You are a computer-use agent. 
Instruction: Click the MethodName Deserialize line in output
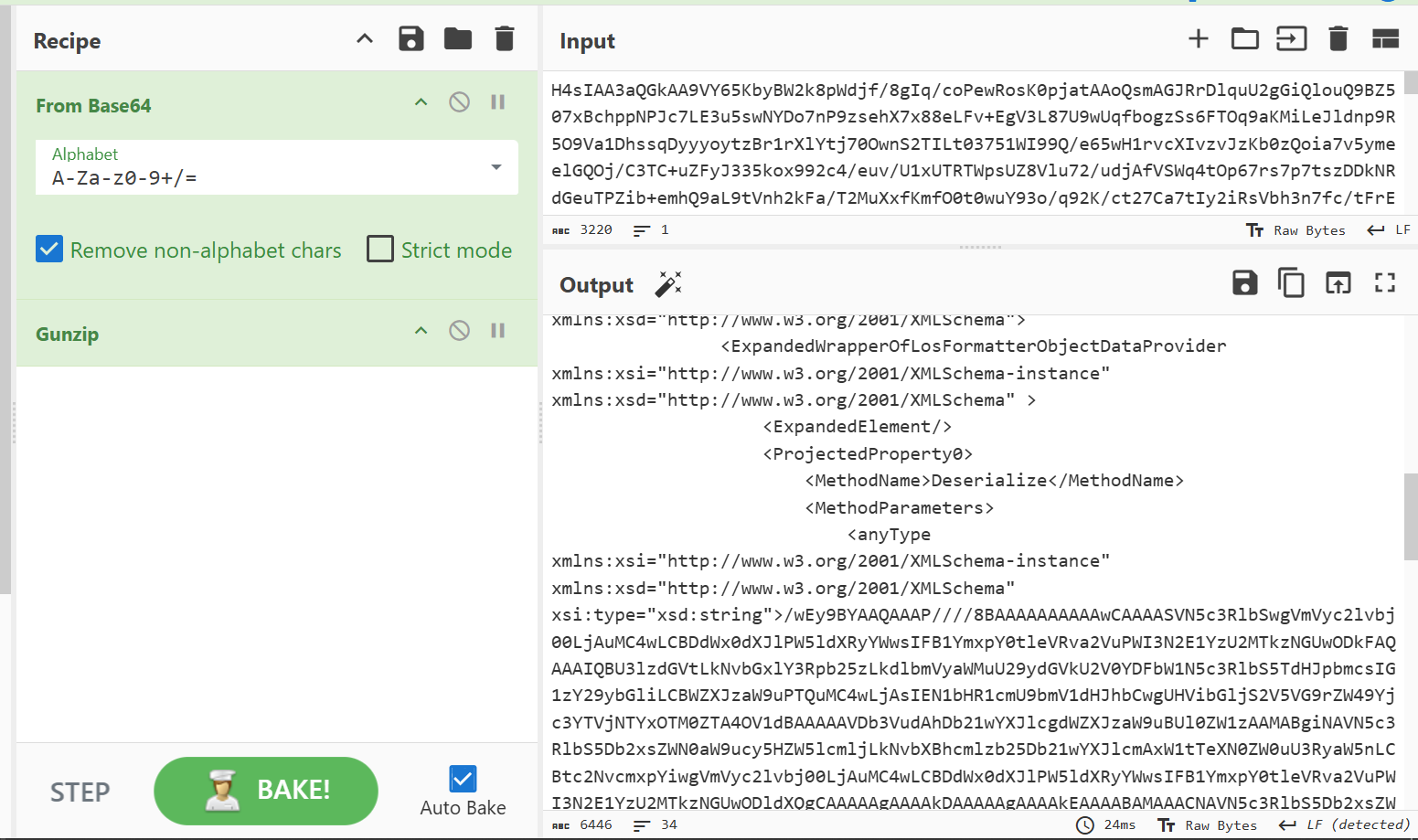click(995, 481)
